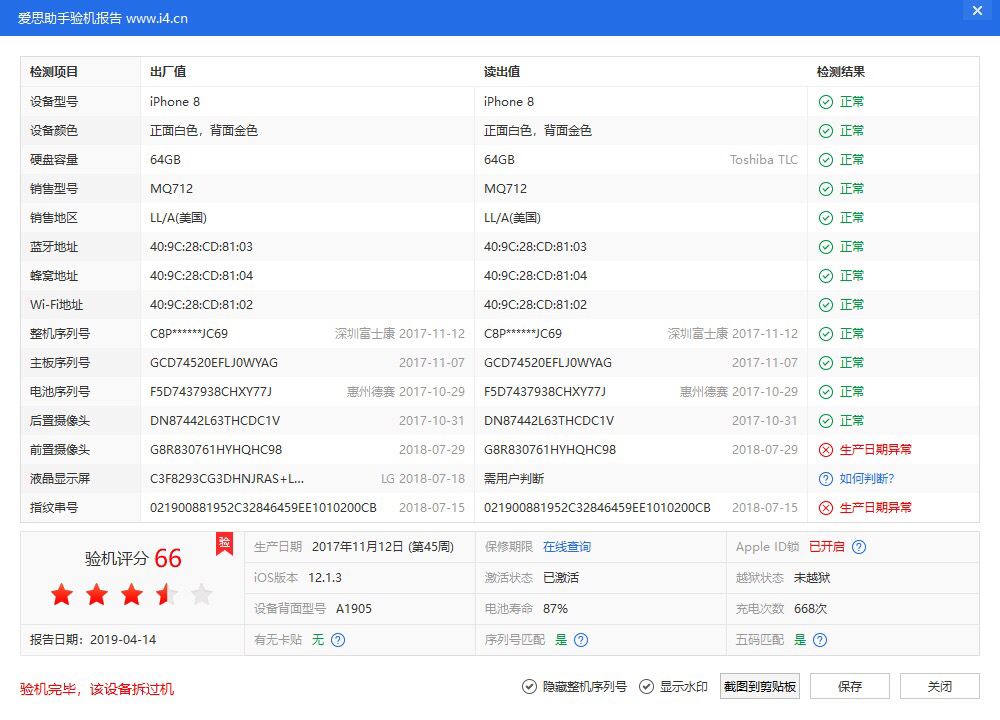Toggle the 显示水印 checkbox
1000x720 pixels.
coord(647,687)
